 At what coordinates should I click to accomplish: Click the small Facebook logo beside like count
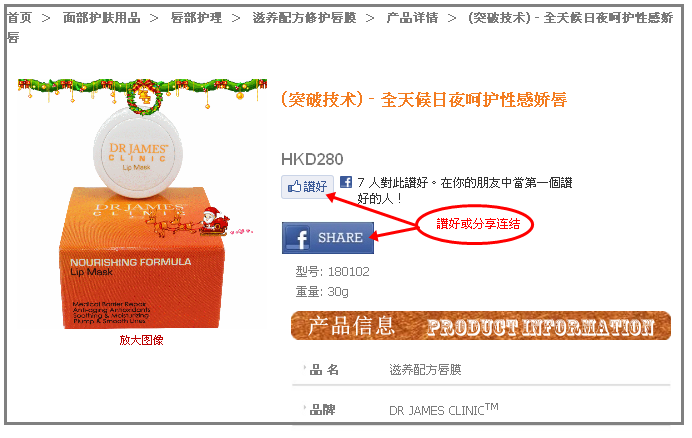pos(346,182)
